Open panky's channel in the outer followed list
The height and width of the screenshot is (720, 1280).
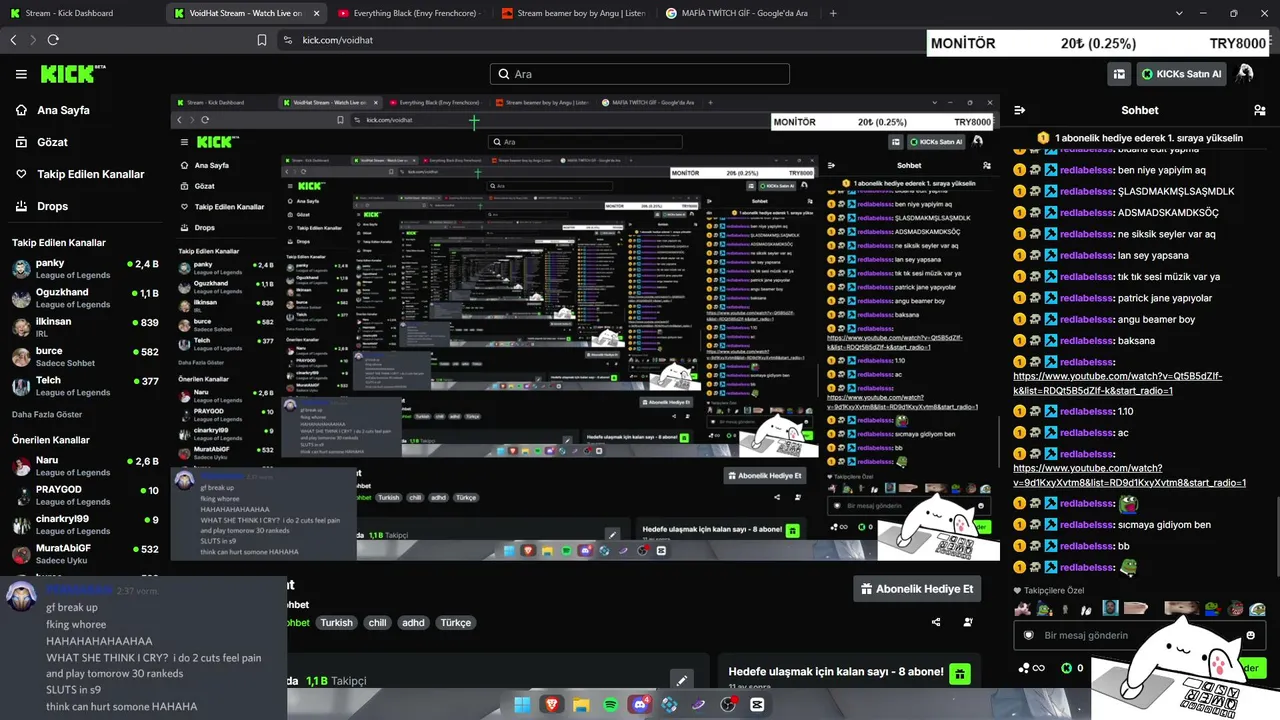coord(85,268)
